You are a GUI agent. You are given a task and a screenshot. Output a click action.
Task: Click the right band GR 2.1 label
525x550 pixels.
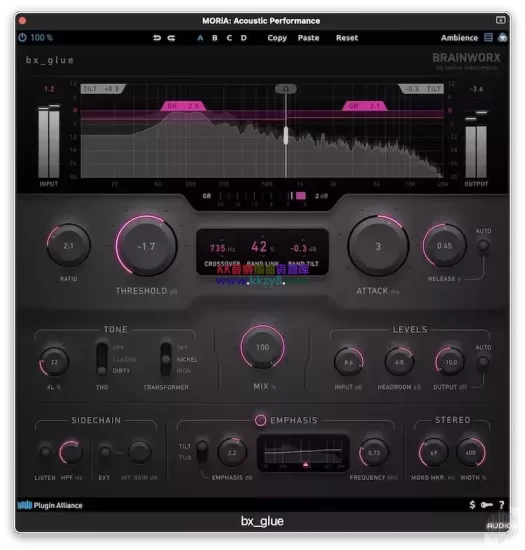tap(364, 106)
